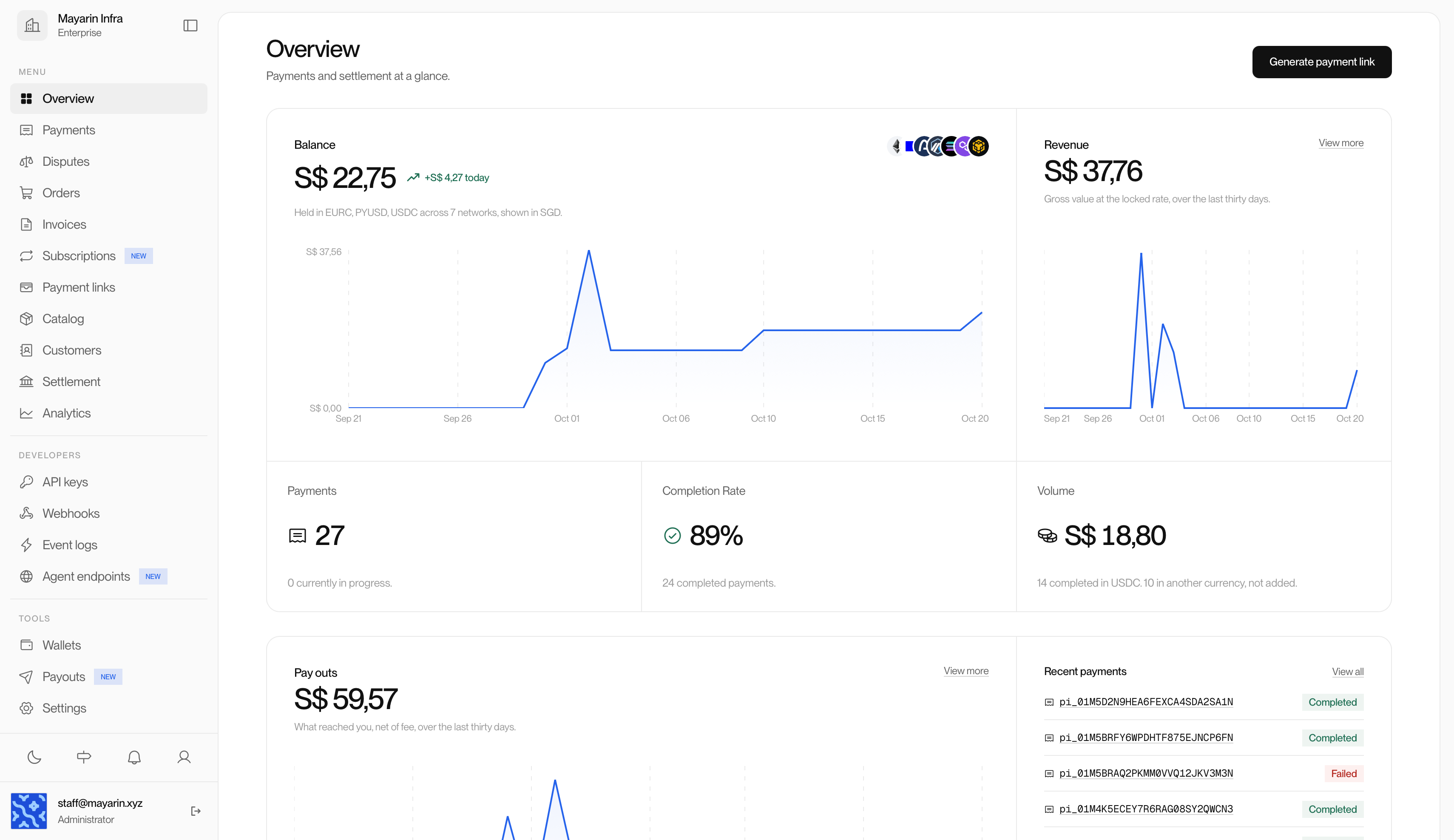The width and height of the screenshot is (1454, 840).
Task: Open the Catalog page
Action: point(109,318)
